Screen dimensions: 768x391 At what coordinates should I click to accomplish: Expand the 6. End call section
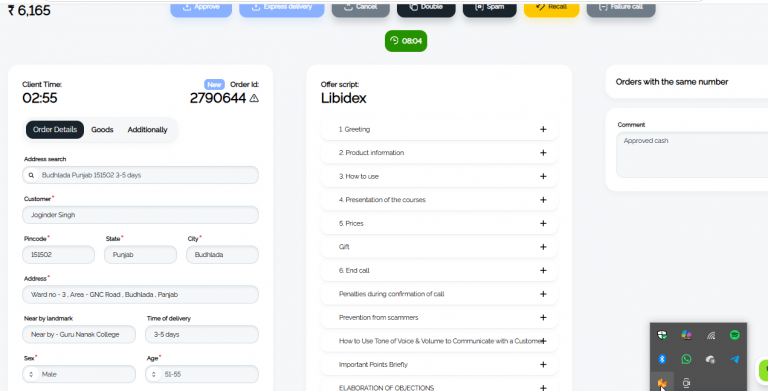(x=439, y=270)
